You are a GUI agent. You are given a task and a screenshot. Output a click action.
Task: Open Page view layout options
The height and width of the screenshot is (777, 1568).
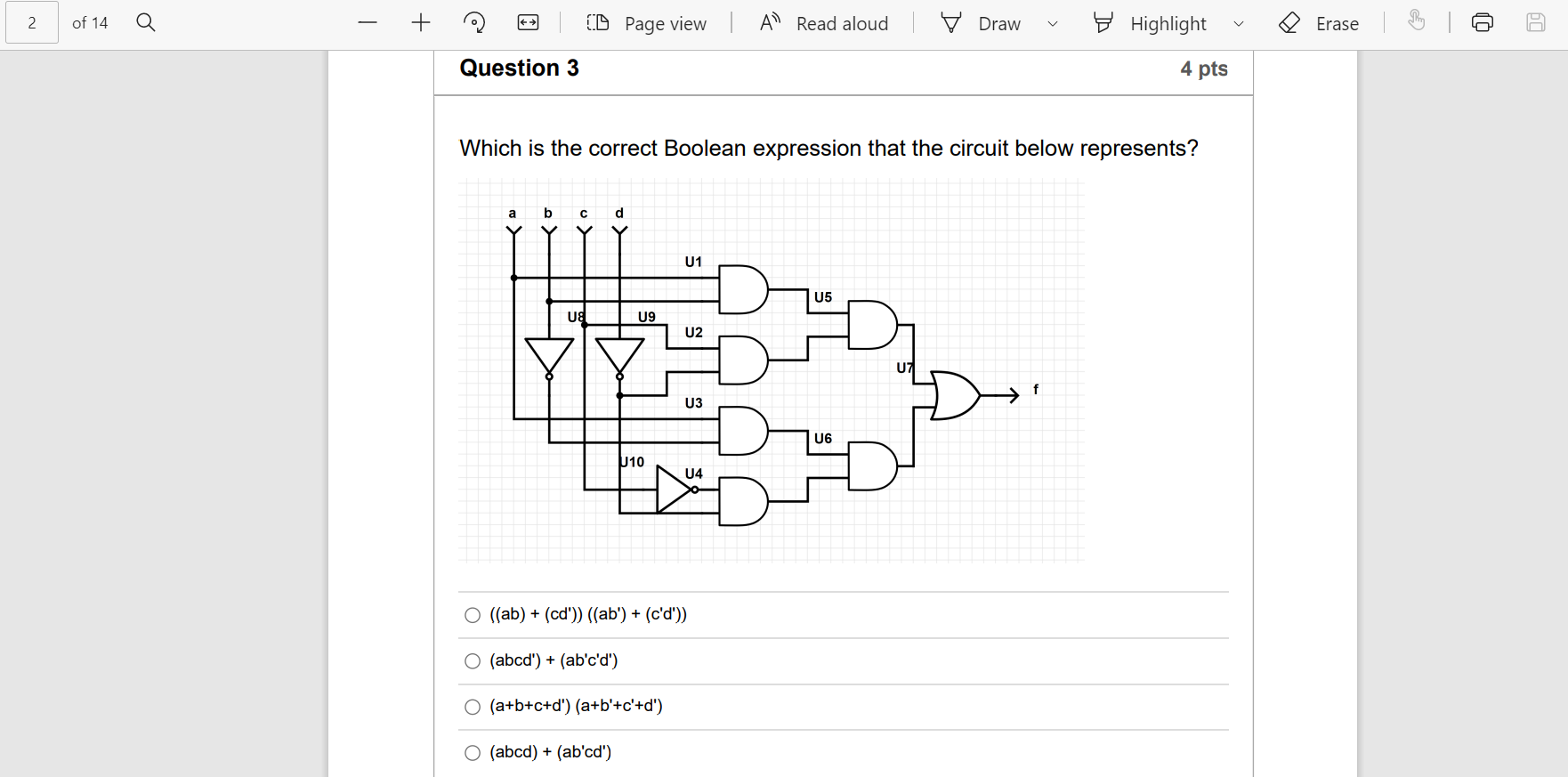click(x=596, y=23)
